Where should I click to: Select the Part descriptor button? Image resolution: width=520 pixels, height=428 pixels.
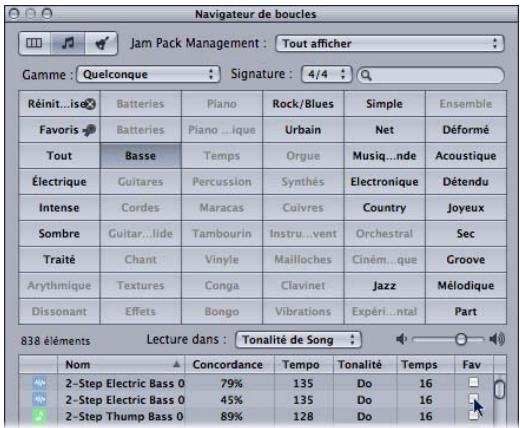click(x=466, y=312)
